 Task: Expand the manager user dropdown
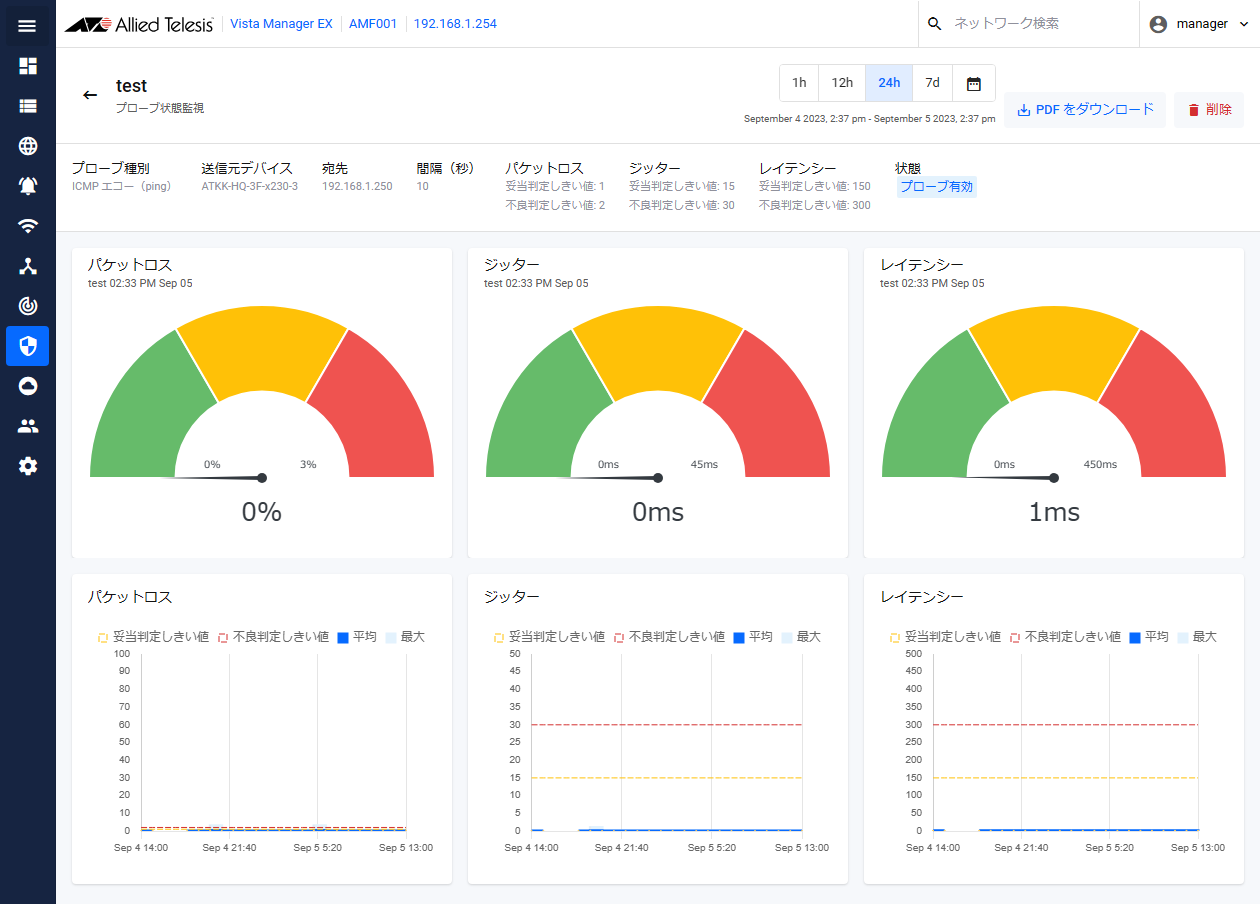[x=1199, y=24]
